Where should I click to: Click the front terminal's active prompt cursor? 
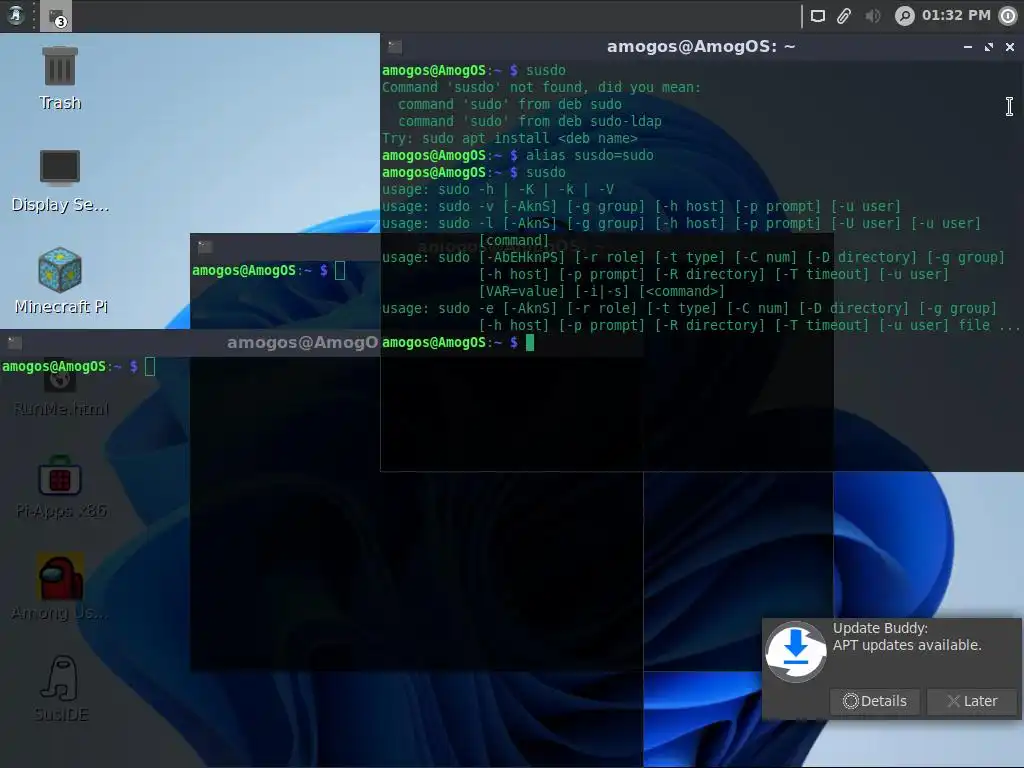click(530, 342)
